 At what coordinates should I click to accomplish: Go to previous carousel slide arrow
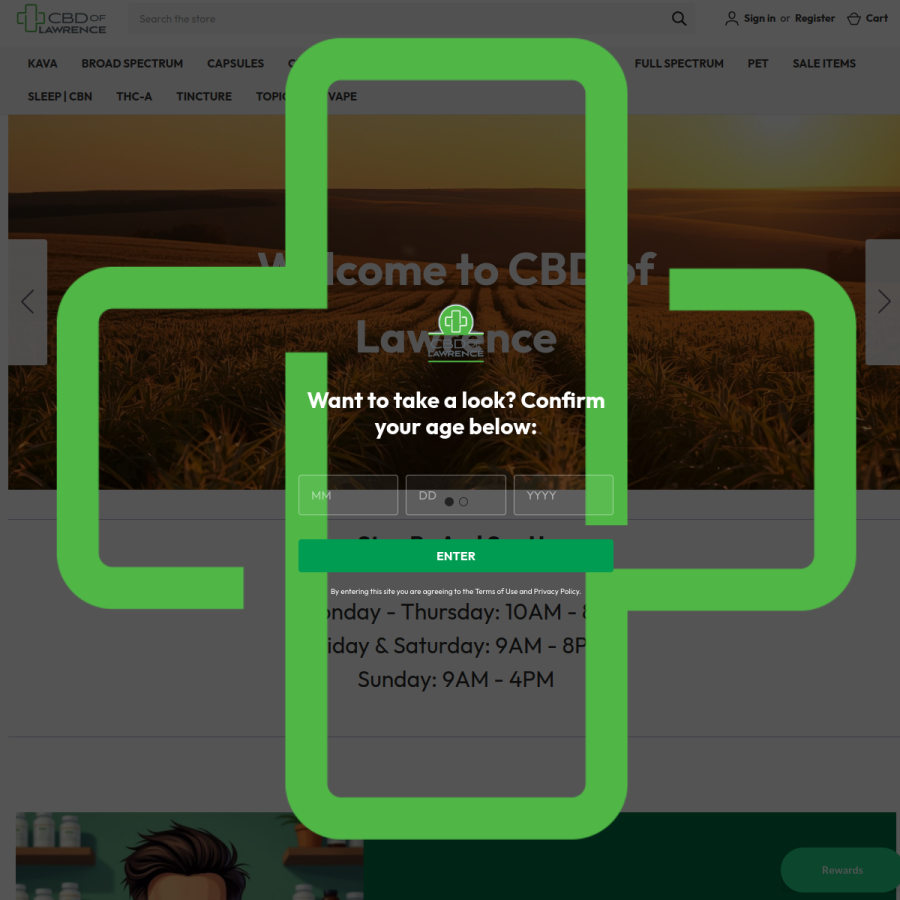[28, 301]
